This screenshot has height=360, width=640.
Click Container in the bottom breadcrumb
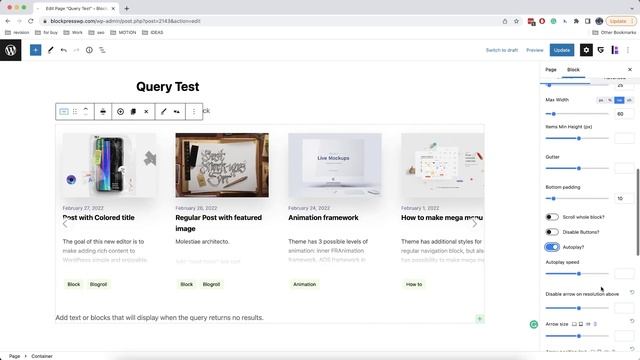tap(42, 356)
